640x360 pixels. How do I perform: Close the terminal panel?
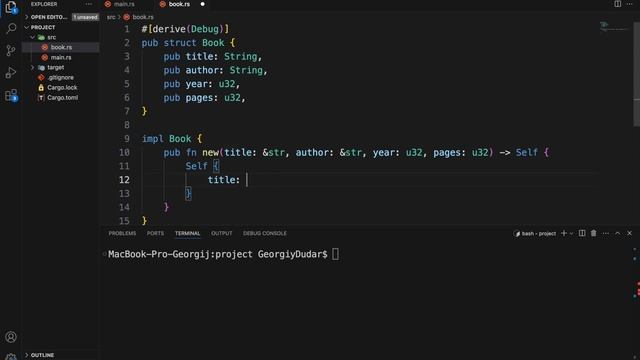click(x=629, y=233)
